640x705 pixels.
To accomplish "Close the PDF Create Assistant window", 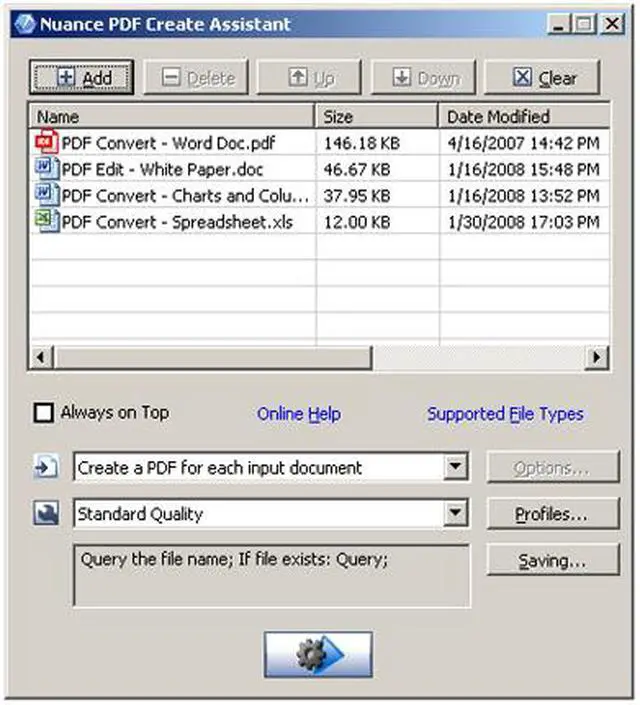I will (612, 23).
